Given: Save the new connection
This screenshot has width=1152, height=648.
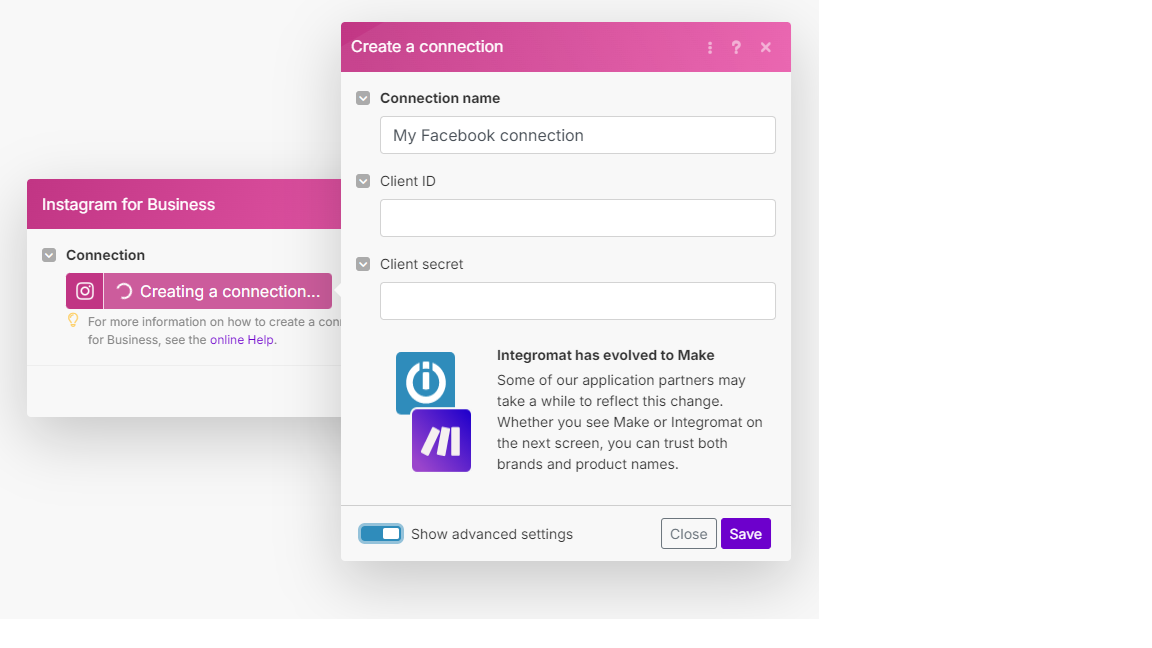Looking at the screenshot, I should pos(745,534).
